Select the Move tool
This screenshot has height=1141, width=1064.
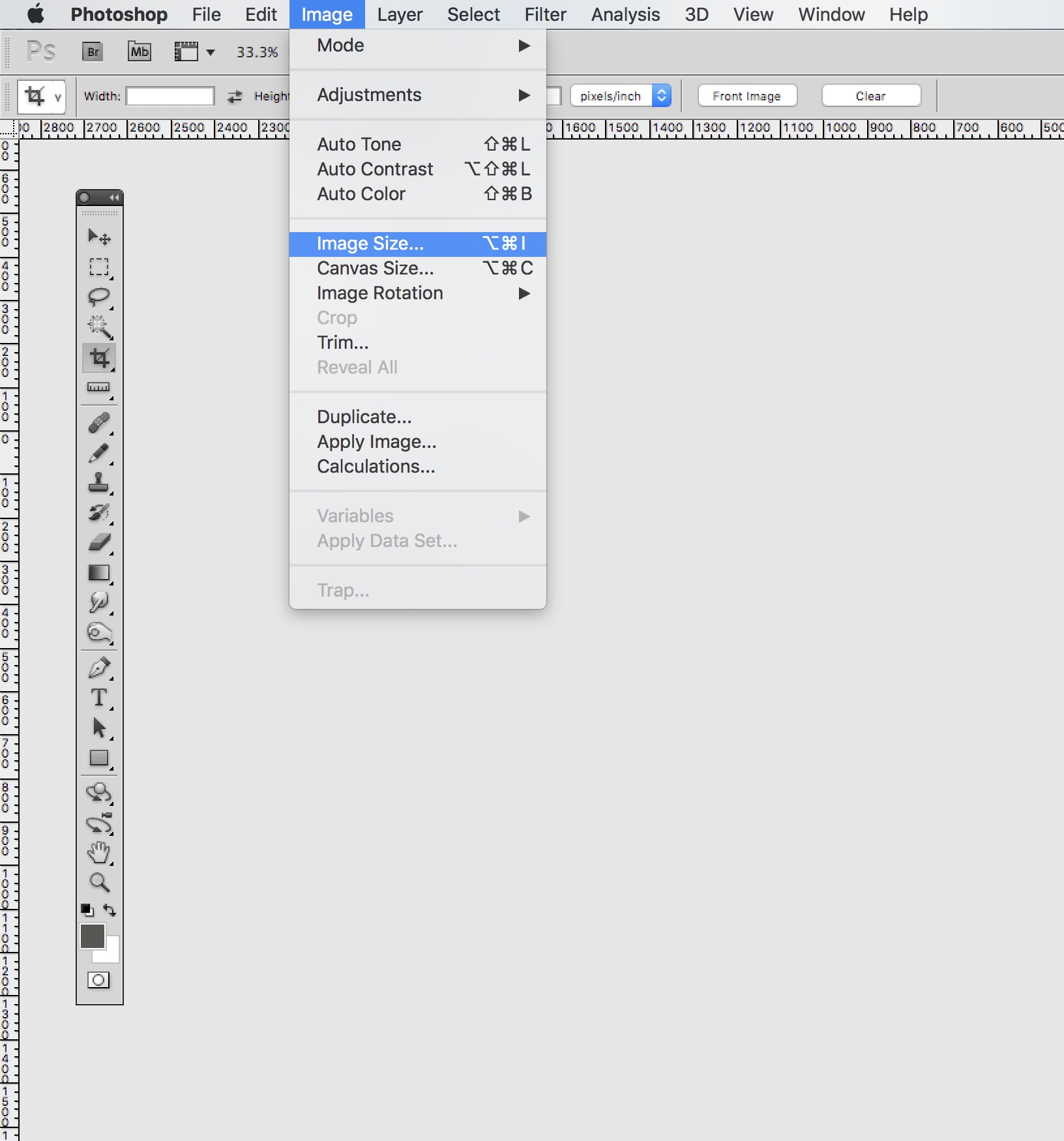[99, 237]
